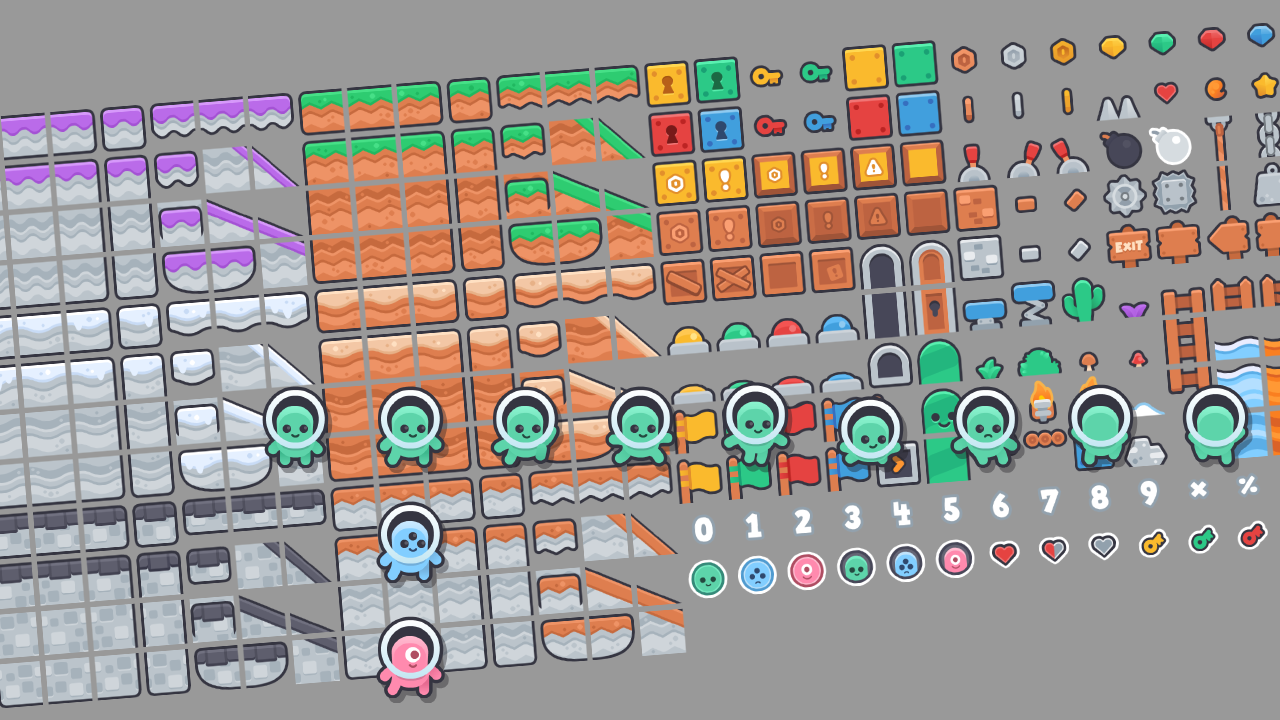Pick the green cactus sprite
The width and height of the screenshot is (1280, 720).
click(x=1082, y=299)
